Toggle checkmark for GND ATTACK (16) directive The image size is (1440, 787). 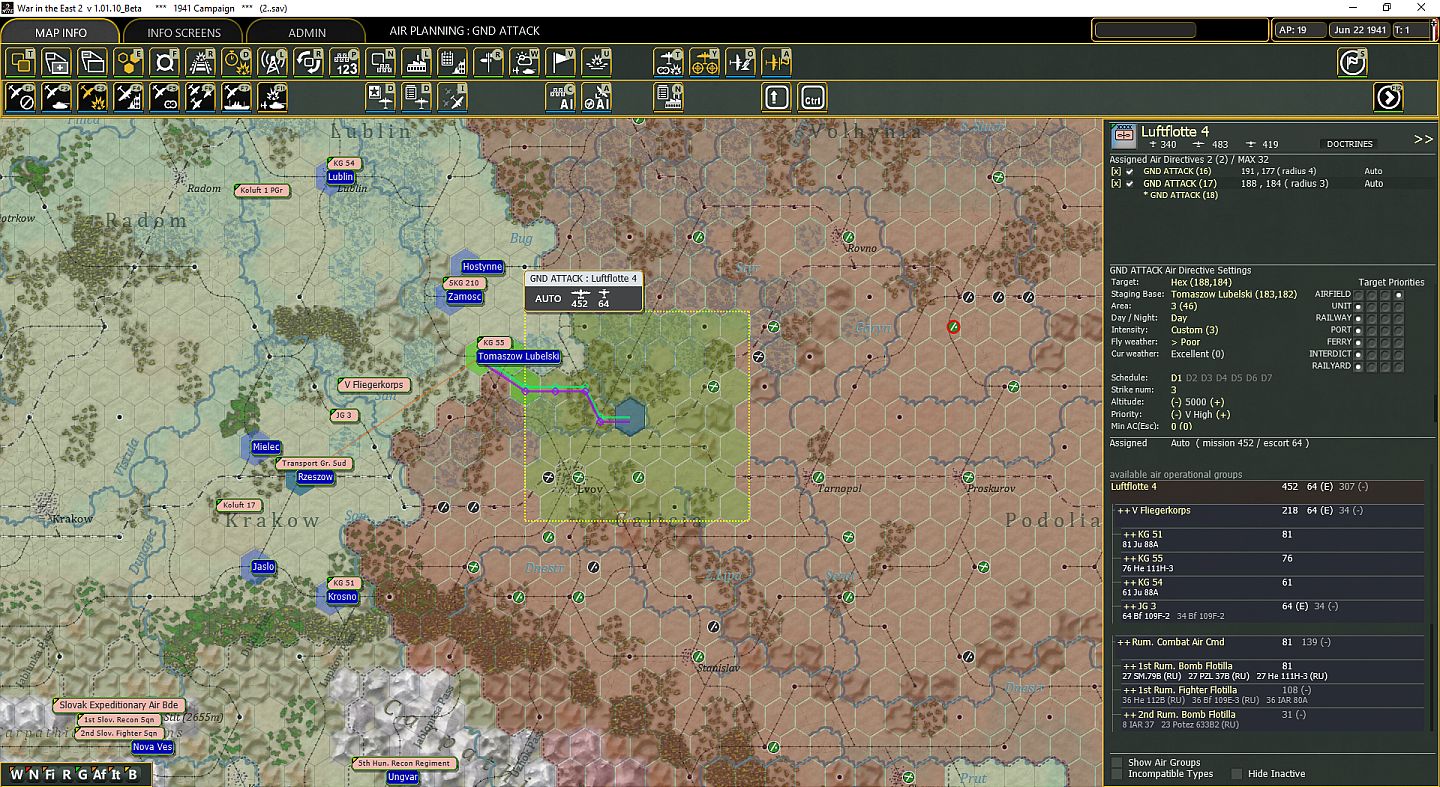coord(1130,172)
